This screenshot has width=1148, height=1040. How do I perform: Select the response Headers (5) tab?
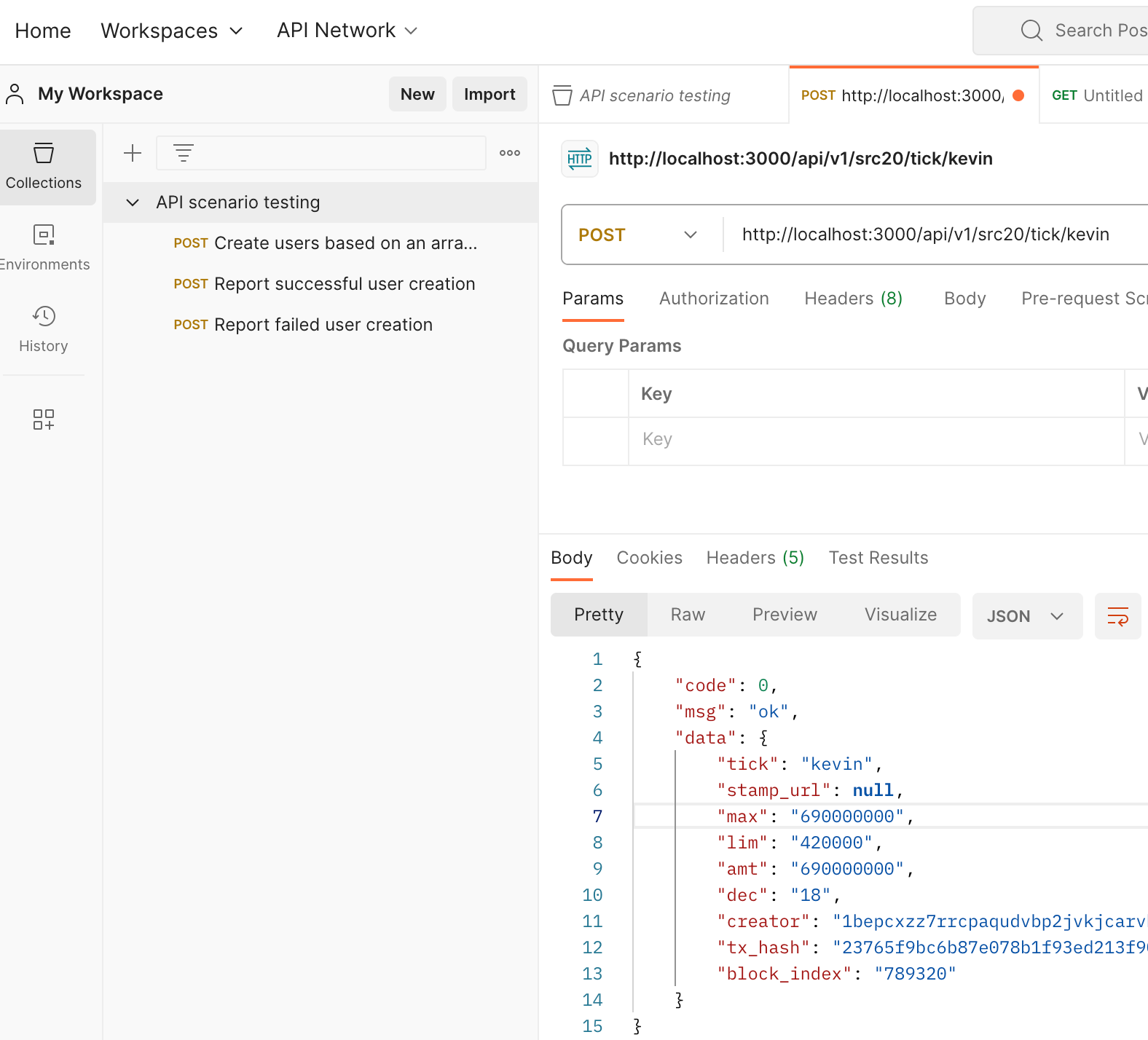[x=755, y=558]
